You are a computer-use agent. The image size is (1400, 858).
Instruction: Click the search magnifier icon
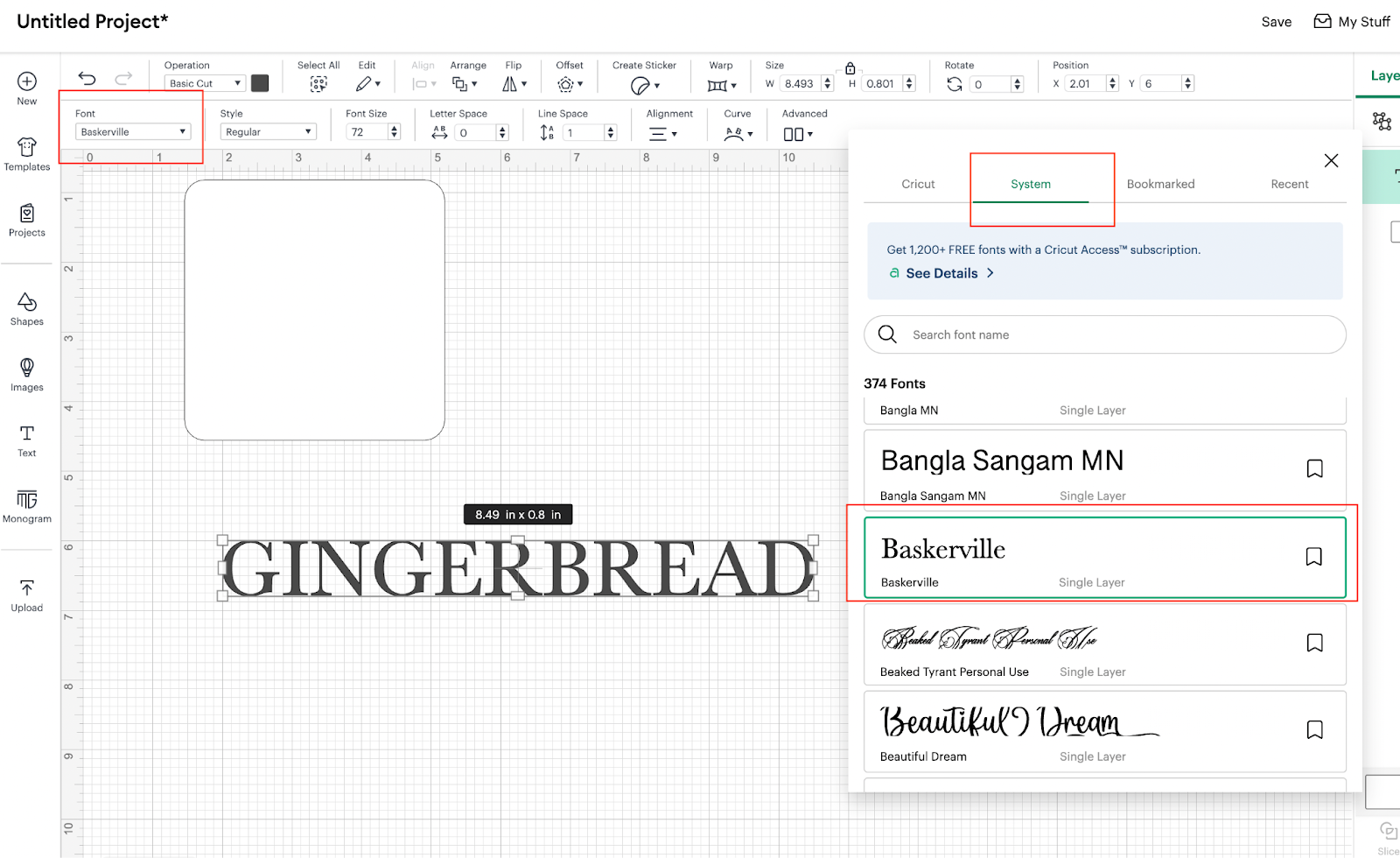pos(887,334)
